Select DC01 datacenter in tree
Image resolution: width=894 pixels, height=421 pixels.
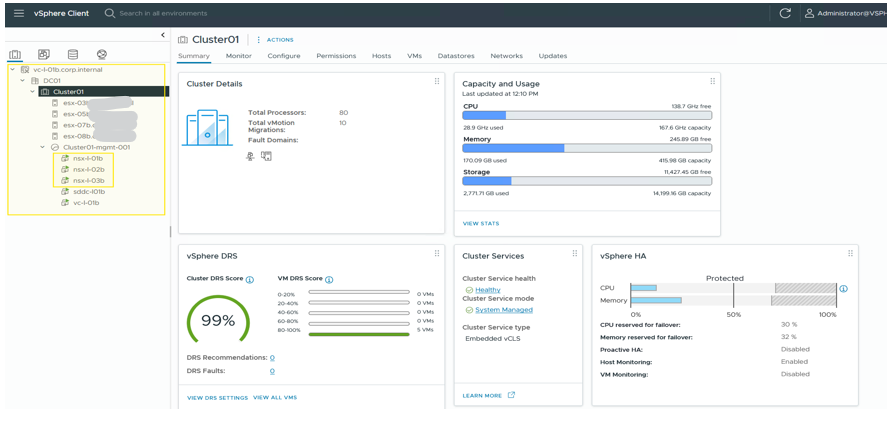click(x=52, y=80)
